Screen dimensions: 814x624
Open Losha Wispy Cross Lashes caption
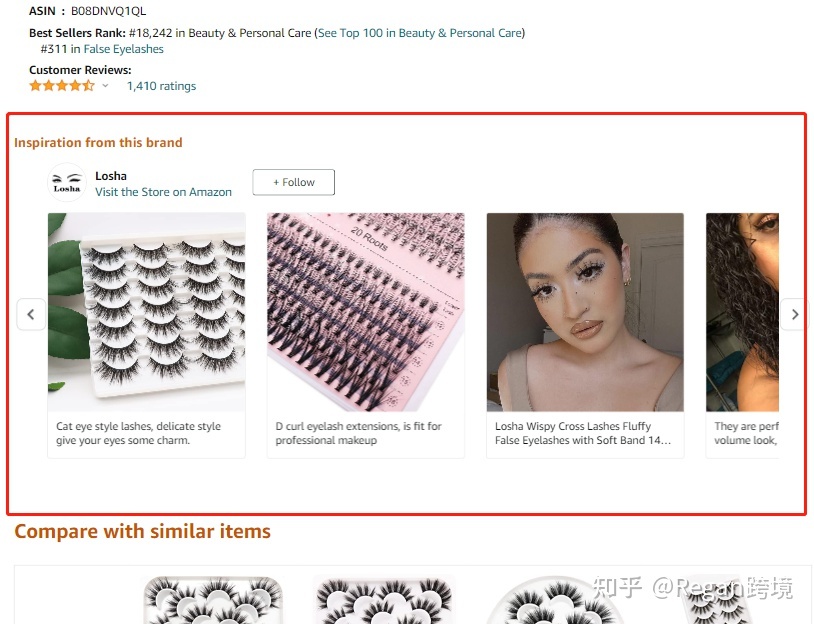582,433
